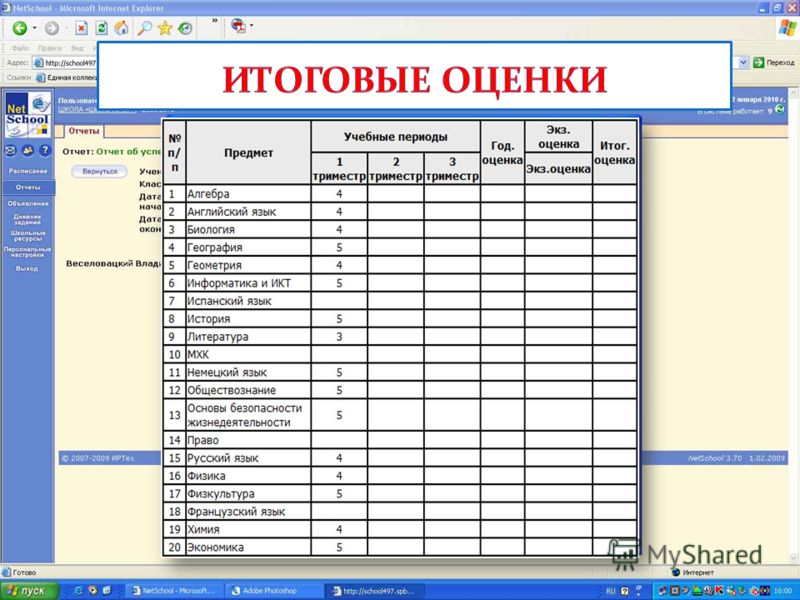800x600 pixels.
Task: Click the Информатика и ИКТ subject name
Action: [x=239, y=283]
